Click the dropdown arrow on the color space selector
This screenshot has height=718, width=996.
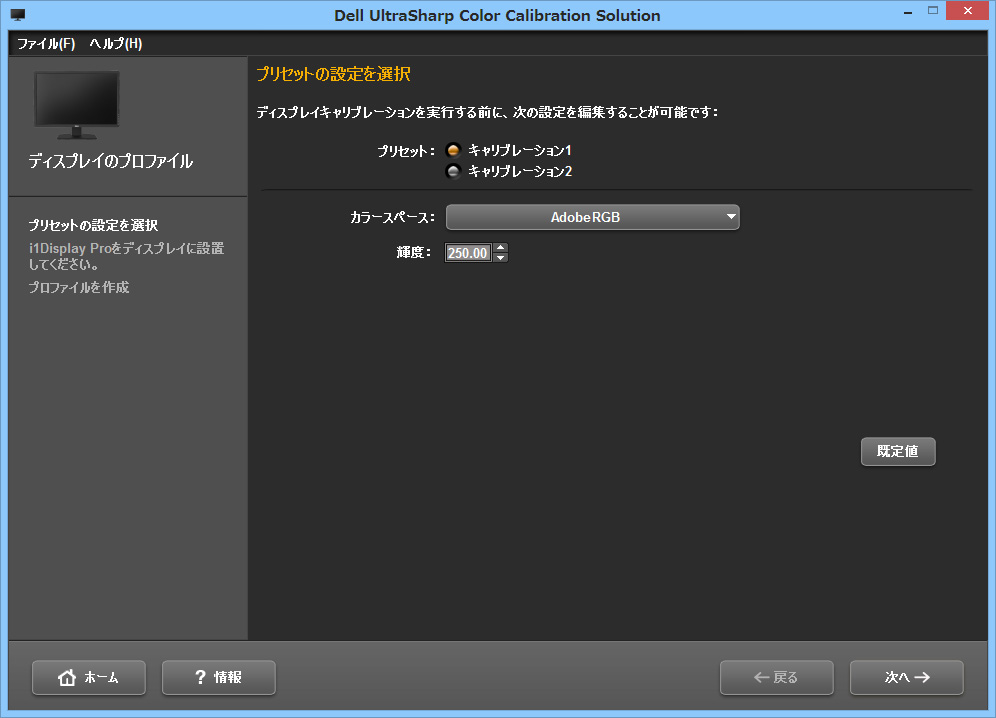tap(730, 216)
